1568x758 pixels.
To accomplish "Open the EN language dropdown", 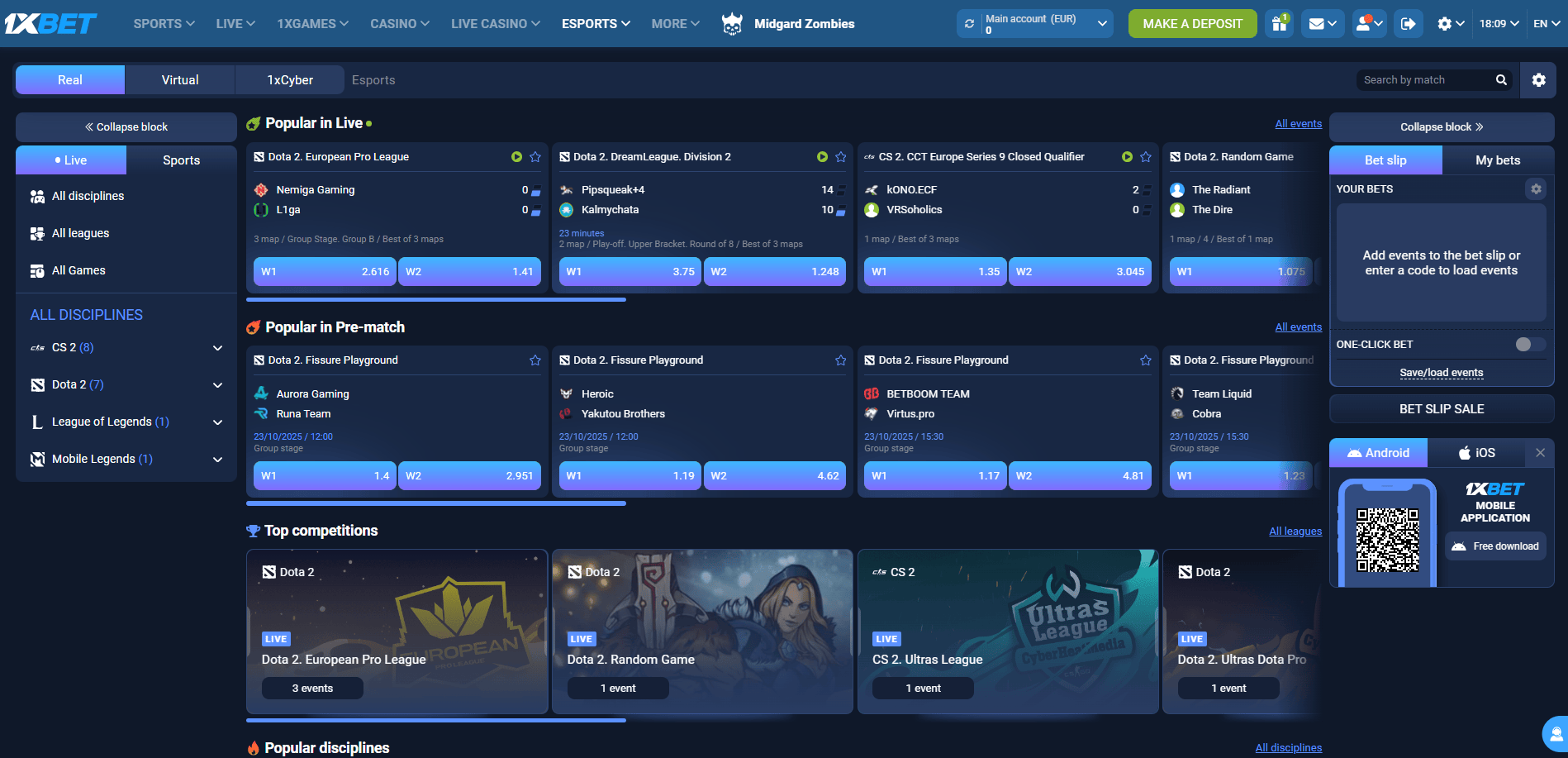I will (x=1547, y=24).
